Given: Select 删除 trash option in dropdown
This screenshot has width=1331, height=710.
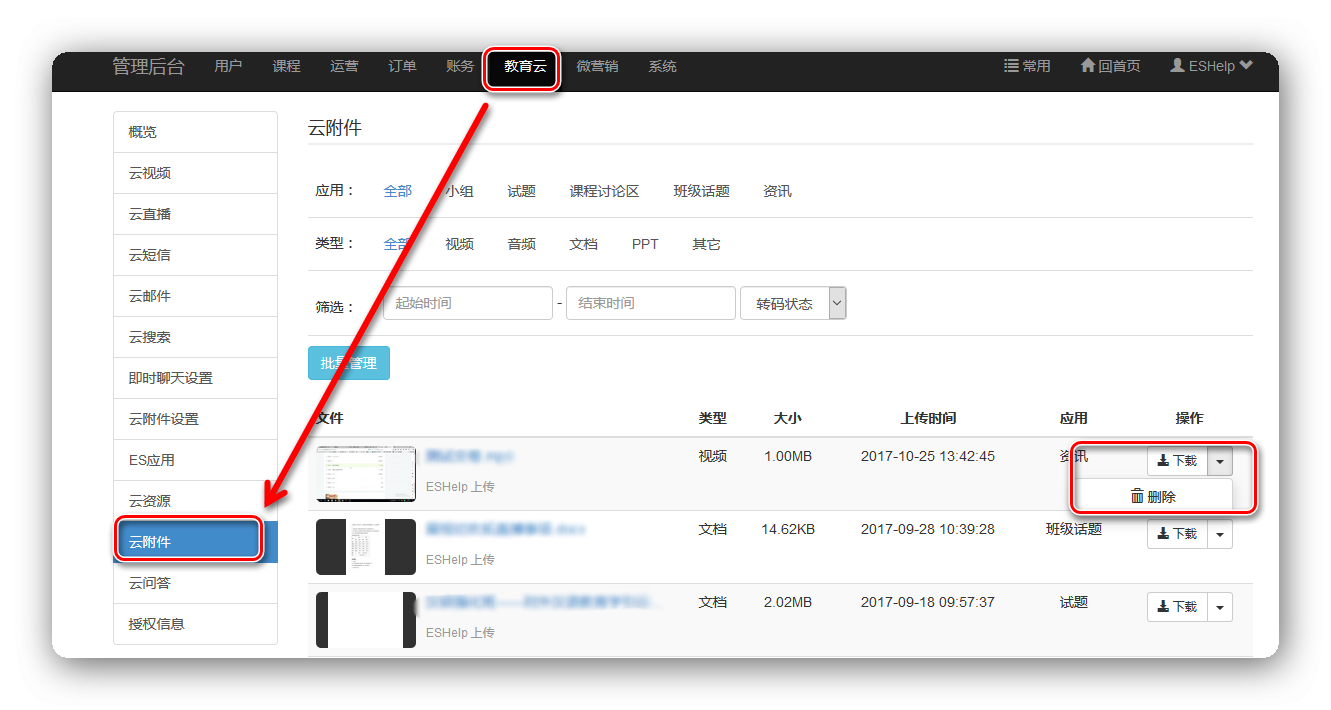Looking at the screenshot, I should click(x=1153, y=496).
